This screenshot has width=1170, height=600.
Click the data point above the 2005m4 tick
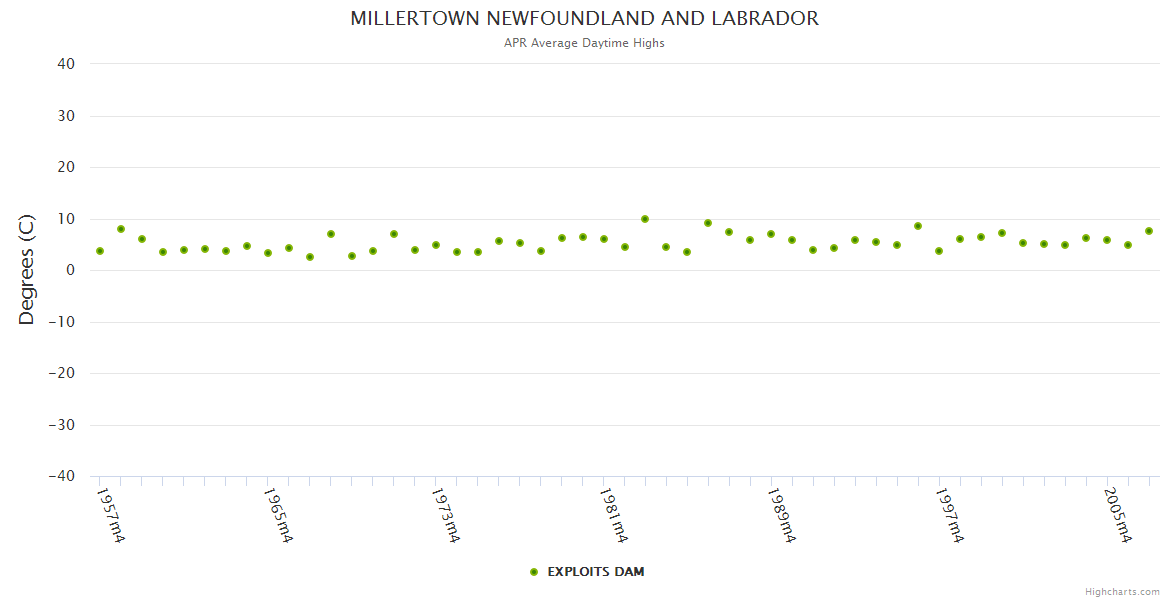point(1107,240)
